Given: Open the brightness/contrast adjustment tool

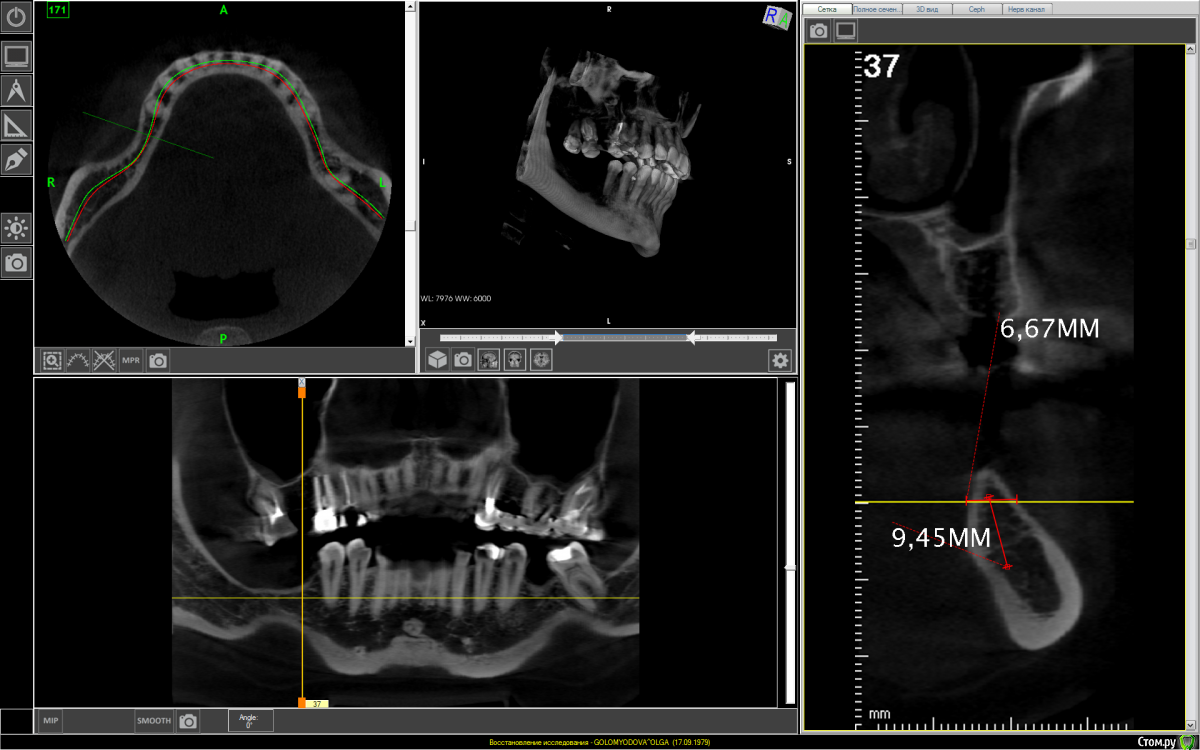Looking at the screenshot, I should (17, 229).
